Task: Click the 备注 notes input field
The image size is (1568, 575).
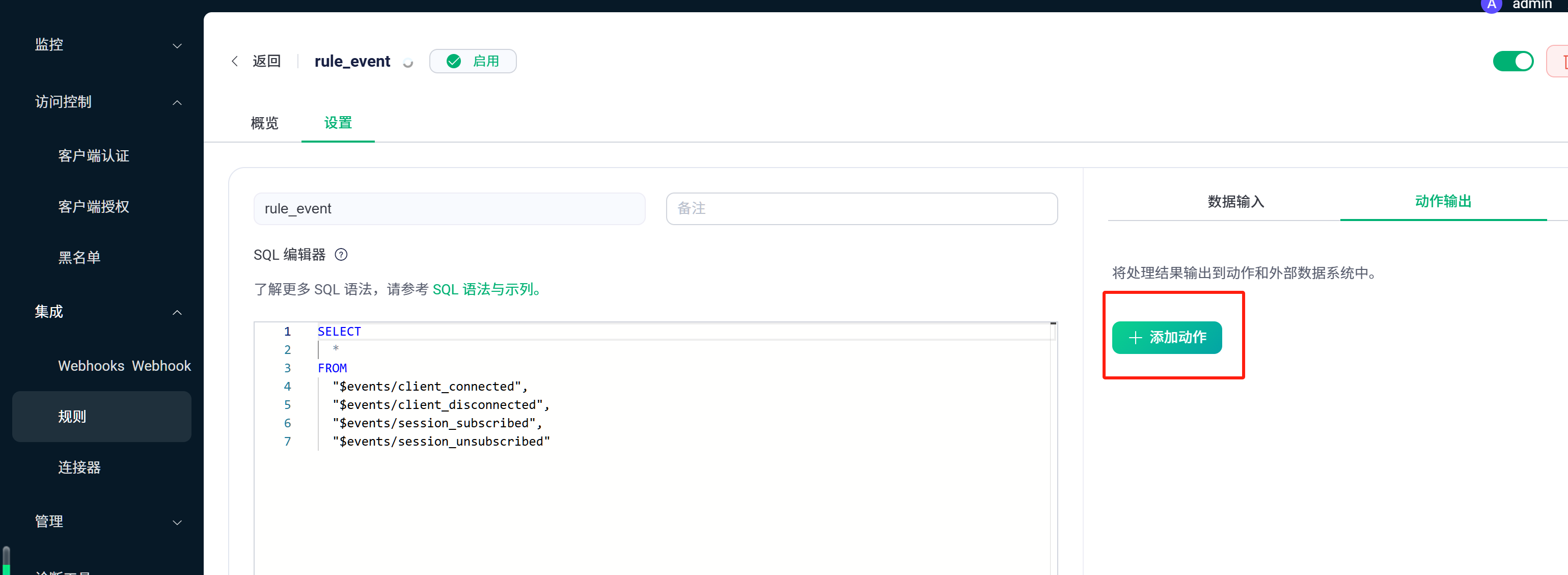Action: (861, 209)
